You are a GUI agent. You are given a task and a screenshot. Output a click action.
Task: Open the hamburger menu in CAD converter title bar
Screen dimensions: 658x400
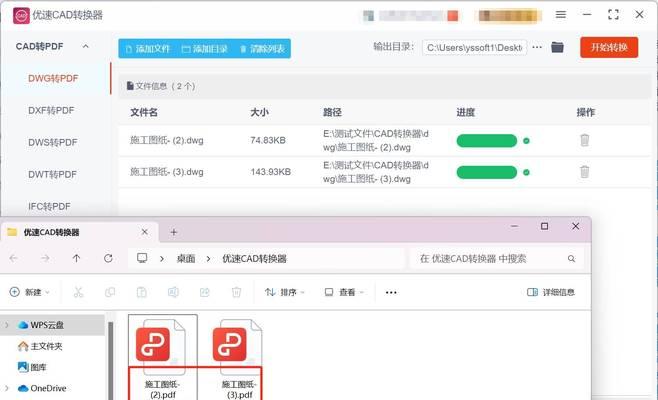point(561,15)
